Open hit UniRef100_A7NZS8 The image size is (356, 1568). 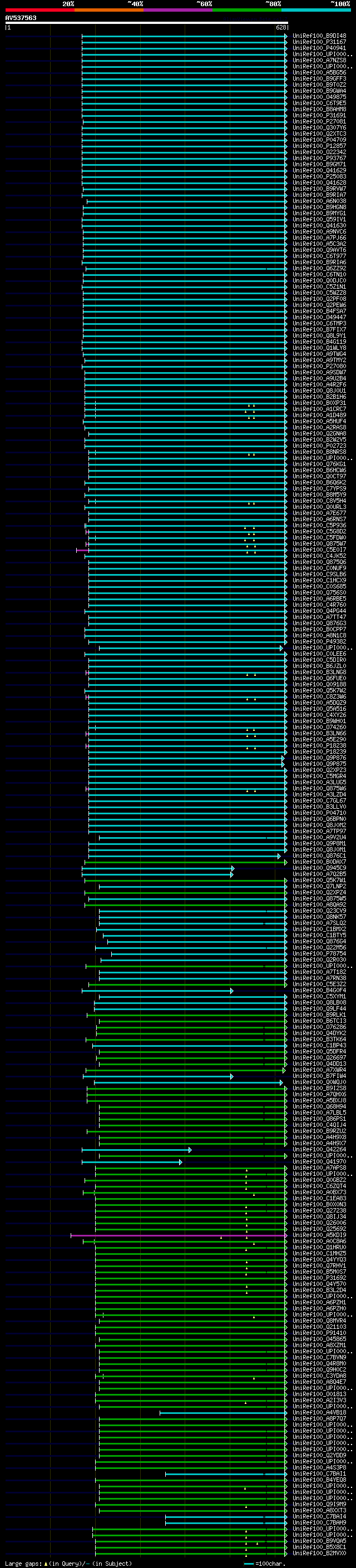coord(319,60)
